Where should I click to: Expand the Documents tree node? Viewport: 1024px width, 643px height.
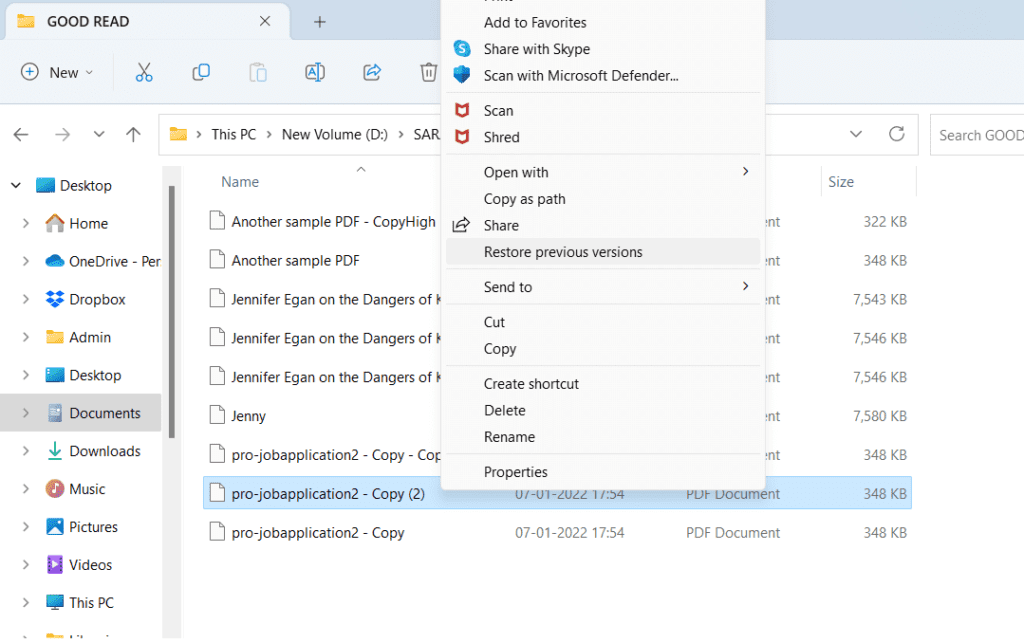click(x=25, y=413)
